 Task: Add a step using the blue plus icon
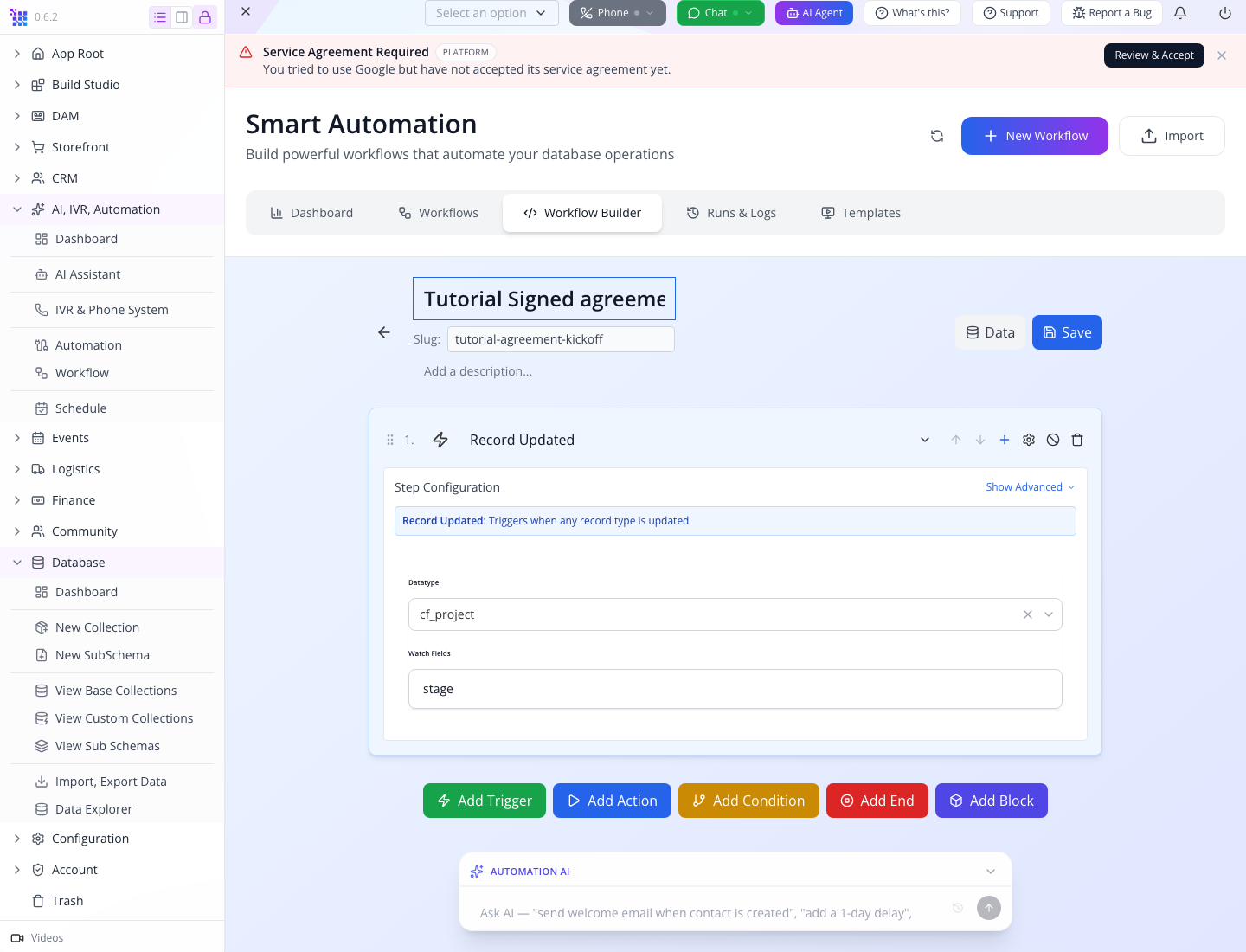[x=1005, y=440]
